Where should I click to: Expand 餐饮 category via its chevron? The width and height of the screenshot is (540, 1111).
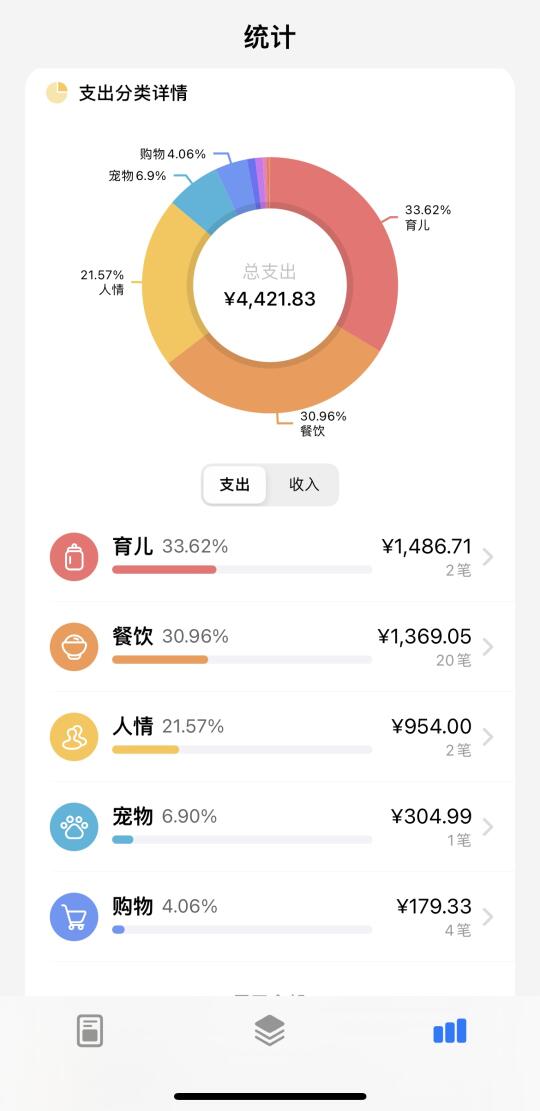(x=488, y=647)
